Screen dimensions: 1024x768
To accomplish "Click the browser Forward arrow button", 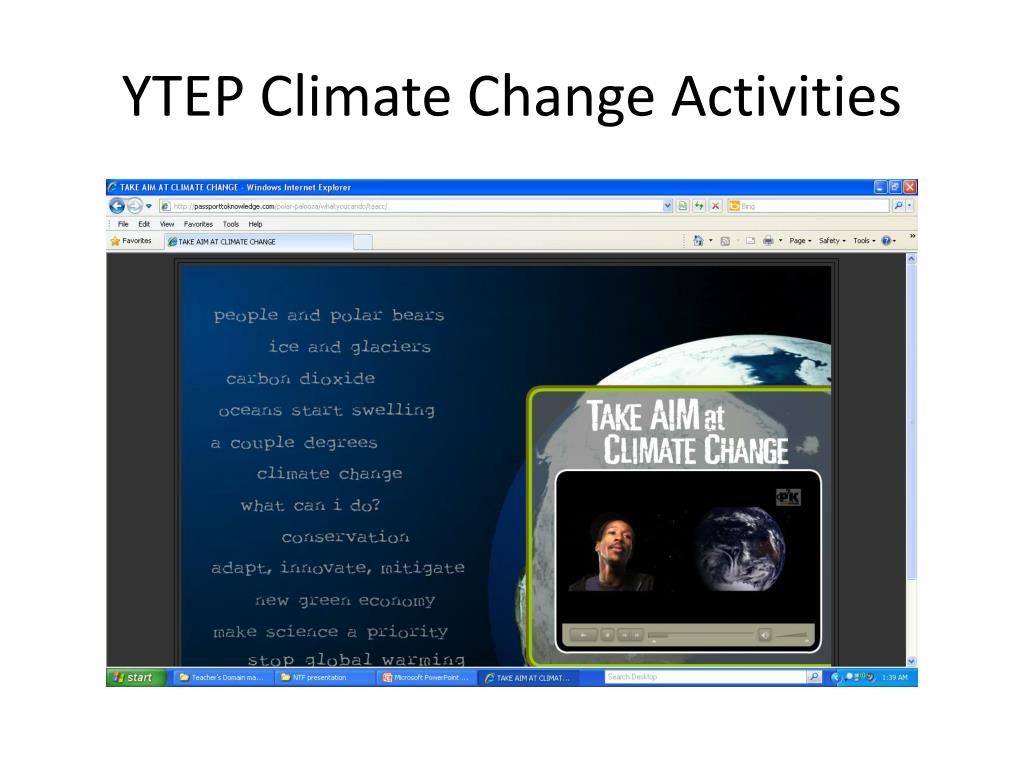I will 135,206.
